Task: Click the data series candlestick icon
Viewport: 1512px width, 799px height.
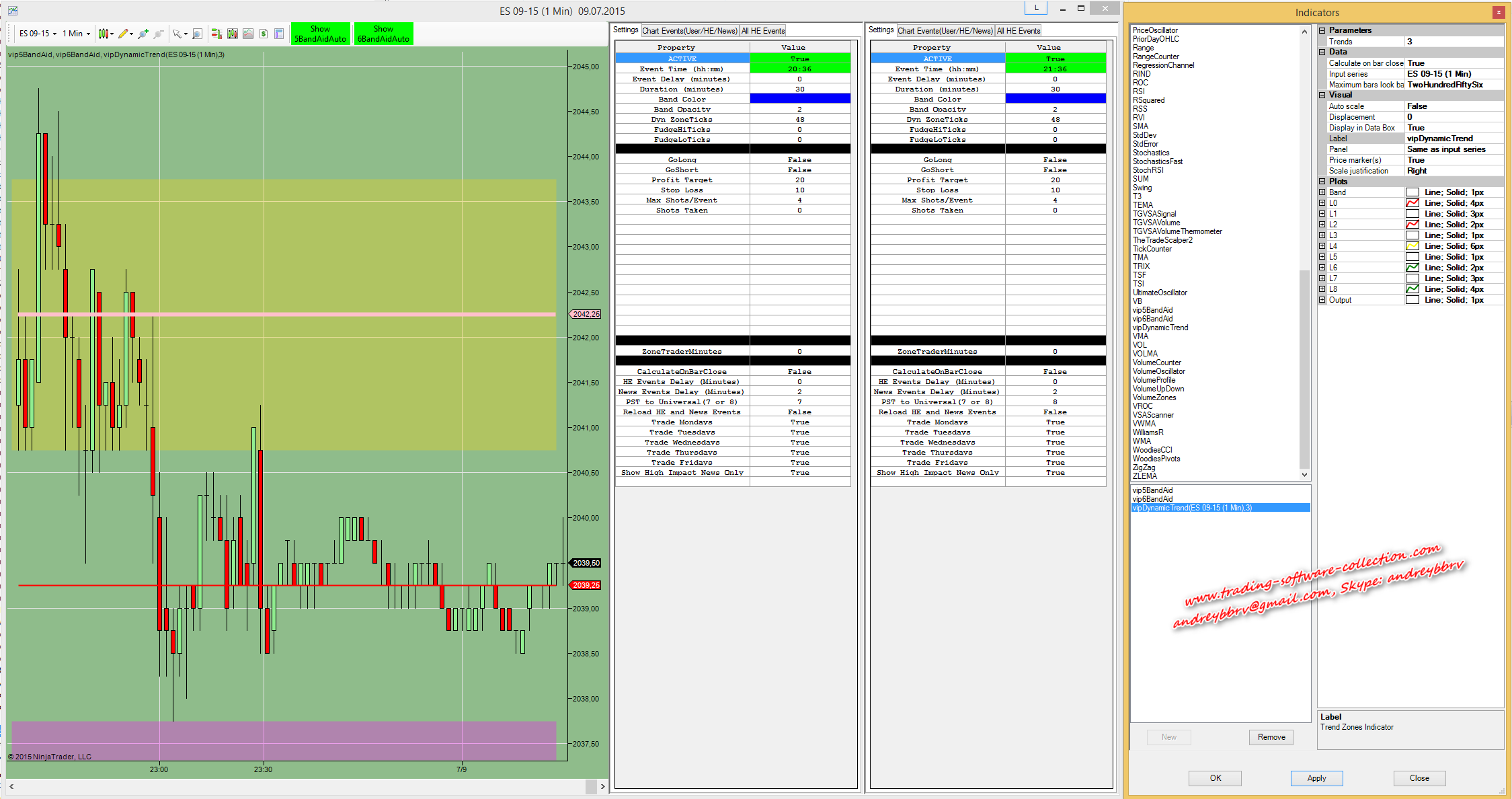Action: (x=233, y=34)
